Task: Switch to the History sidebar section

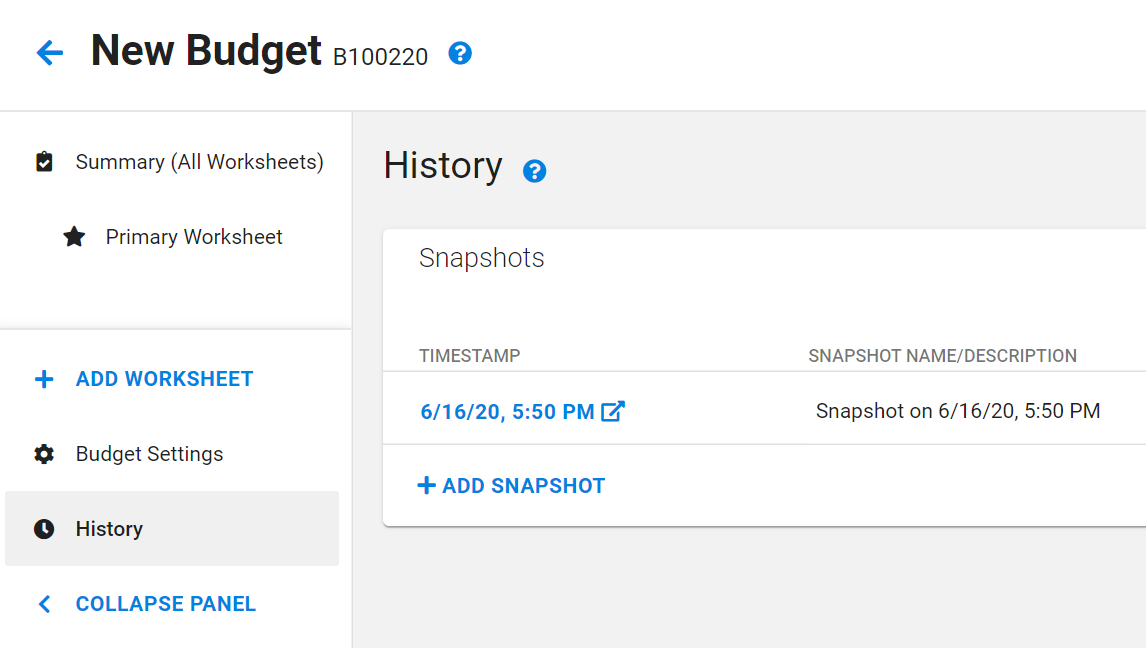Action: 110,528
